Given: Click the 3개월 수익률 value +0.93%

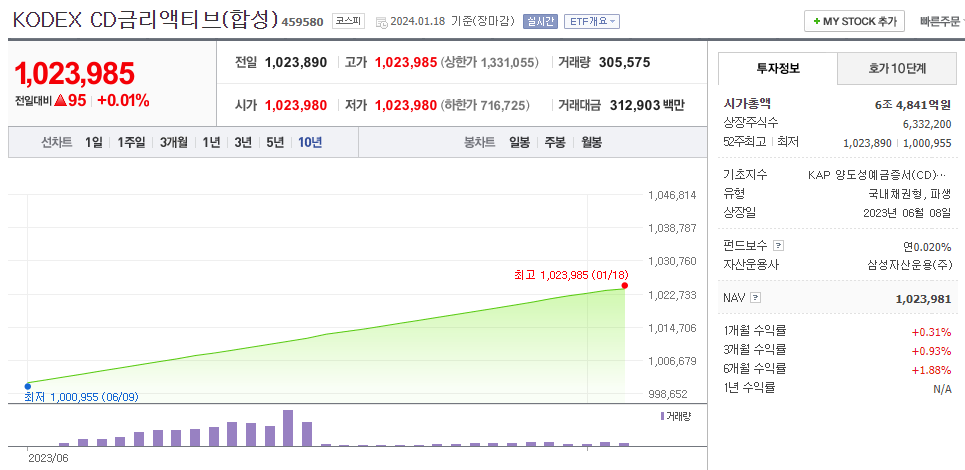Looking at the screenshot, I should [x=931, y=351].
